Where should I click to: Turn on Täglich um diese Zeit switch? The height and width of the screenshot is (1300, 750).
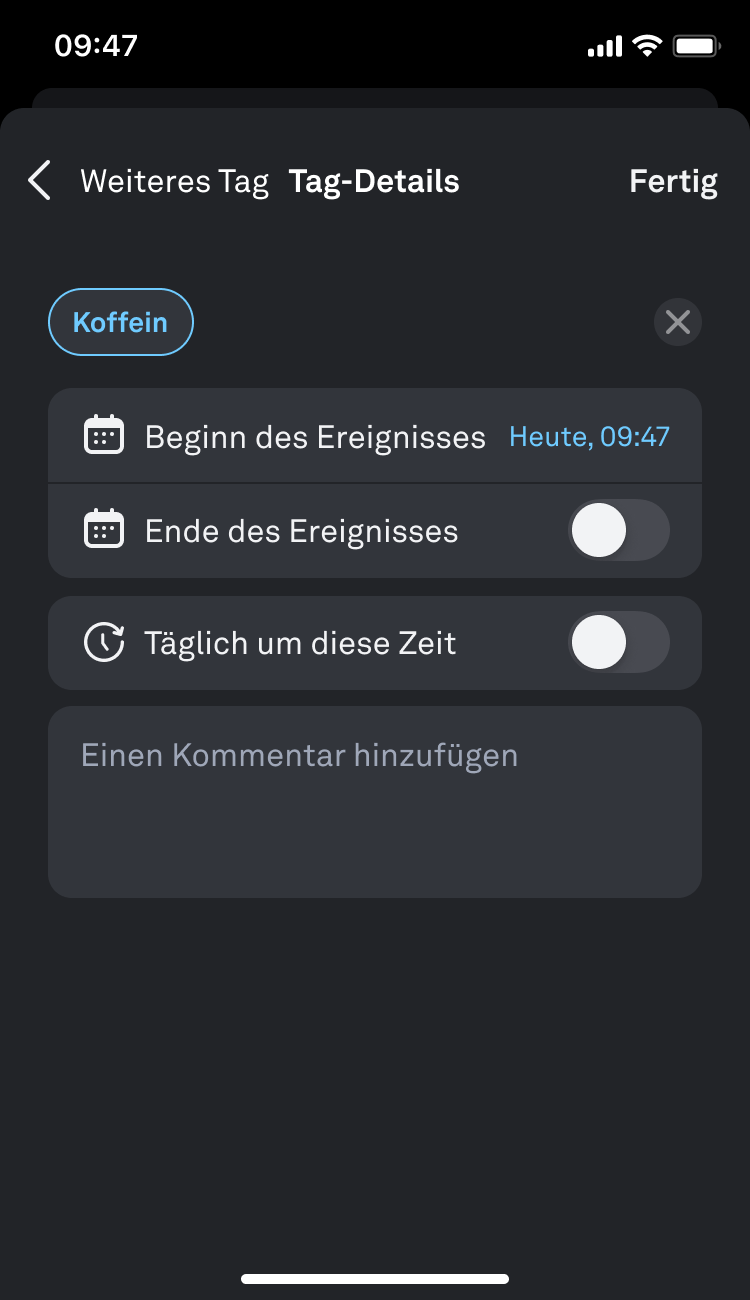pos(618,642)
